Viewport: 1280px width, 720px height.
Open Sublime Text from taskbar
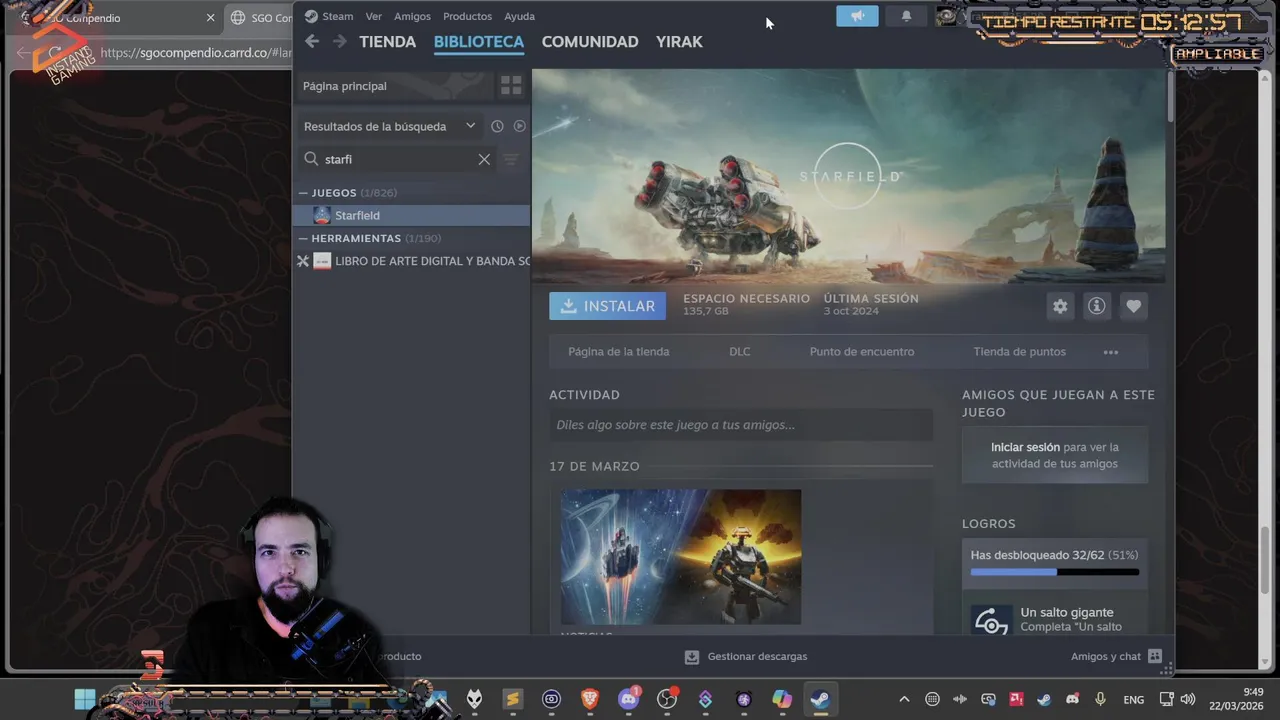(x=512, y=699)
